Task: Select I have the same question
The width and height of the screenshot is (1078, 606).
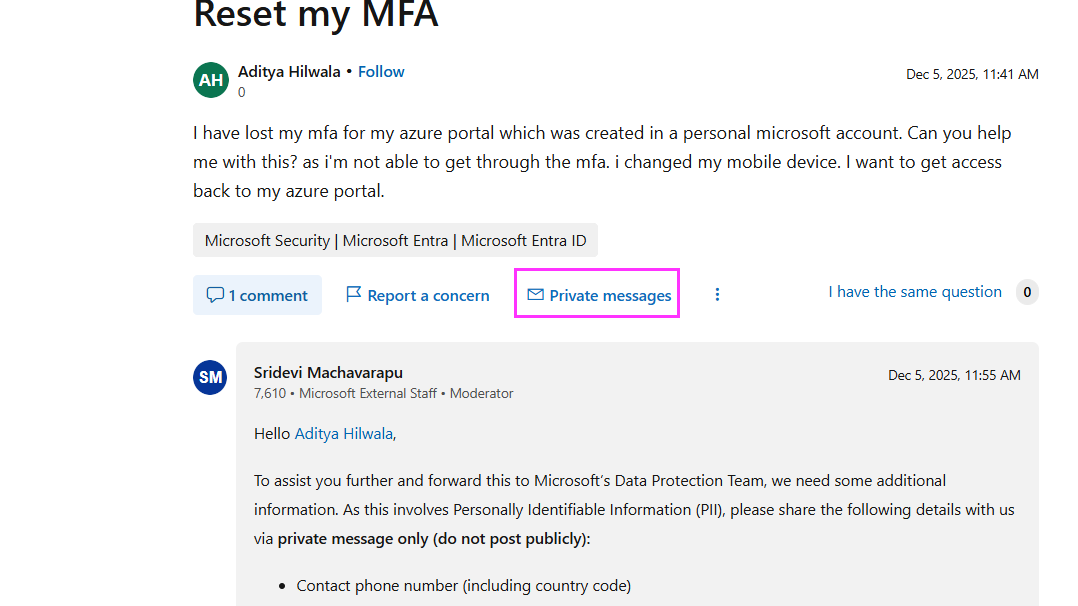Action: pyautogui.click(x=914, y=291)
